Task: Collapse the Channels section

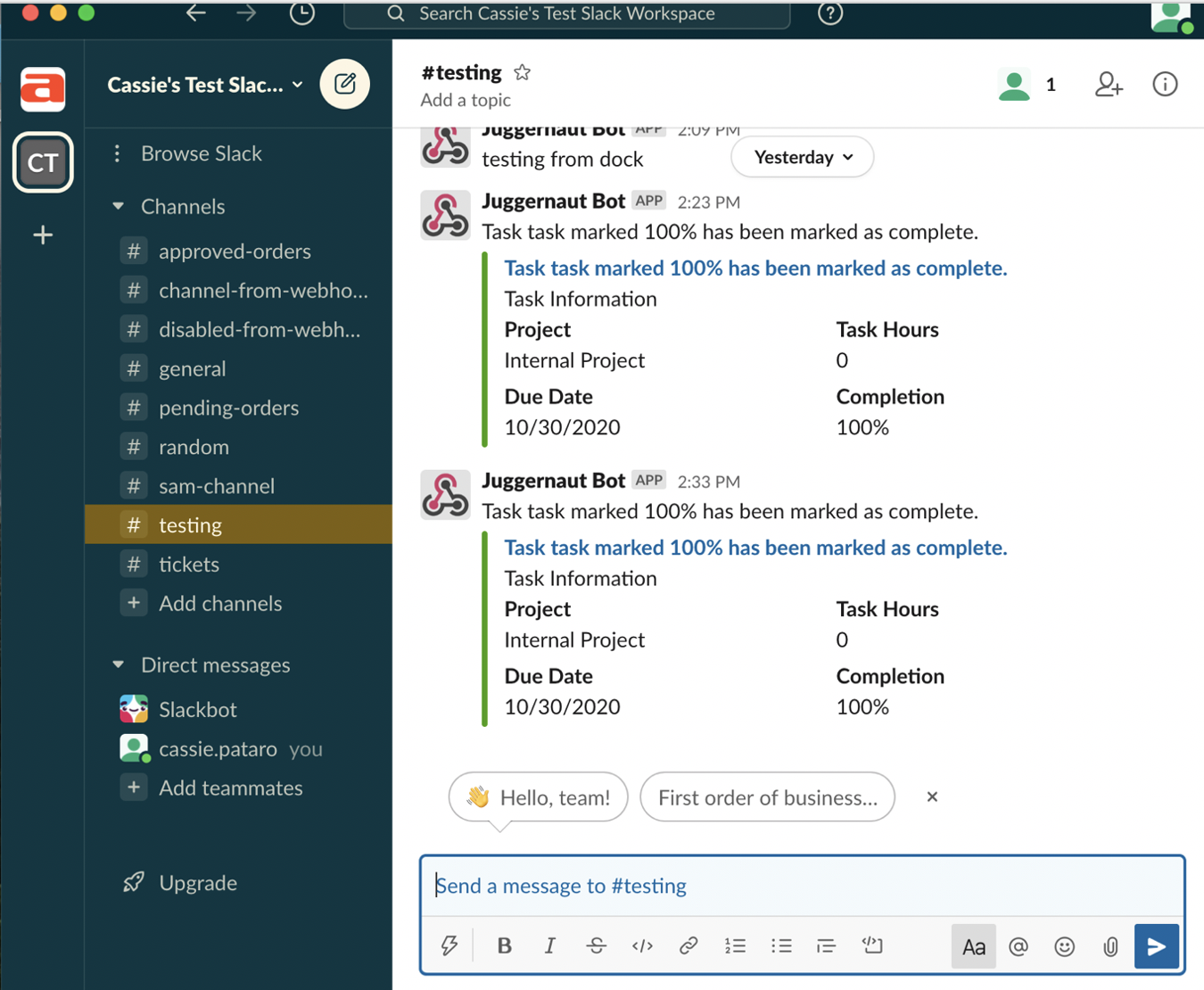Action: tap(118, 206)
